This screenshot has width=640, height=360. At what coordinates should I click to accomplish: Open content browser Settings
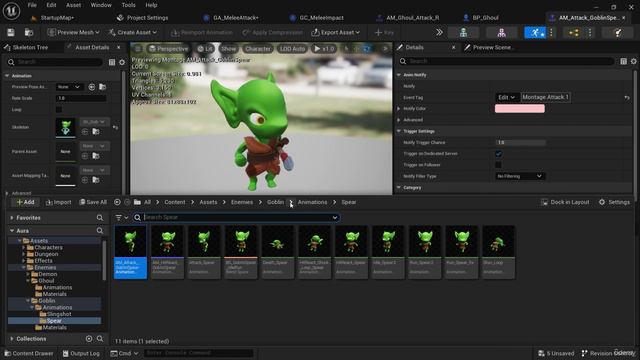[614, 202]
